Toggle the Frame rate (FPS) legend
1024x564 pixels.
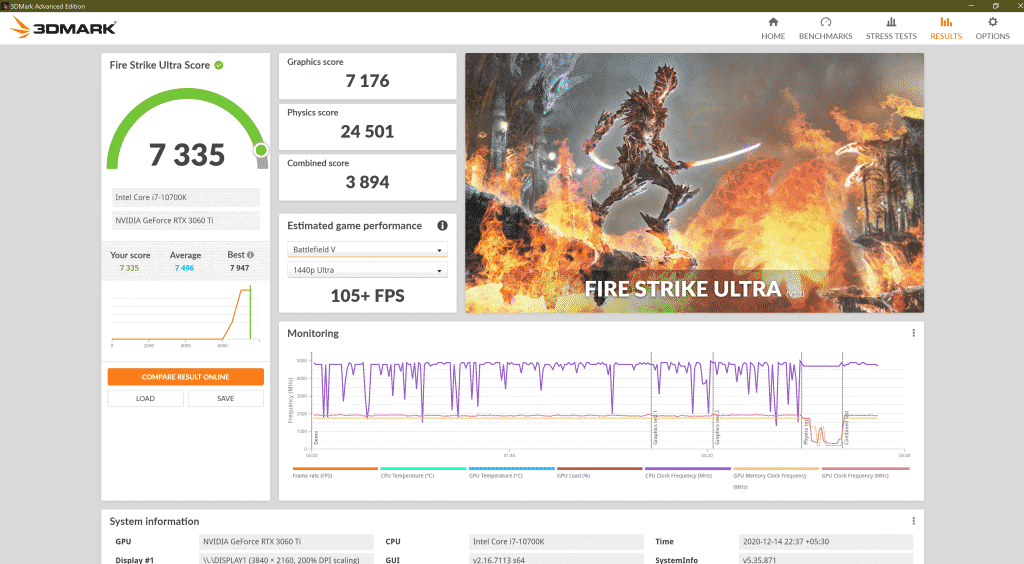(335, 472)
